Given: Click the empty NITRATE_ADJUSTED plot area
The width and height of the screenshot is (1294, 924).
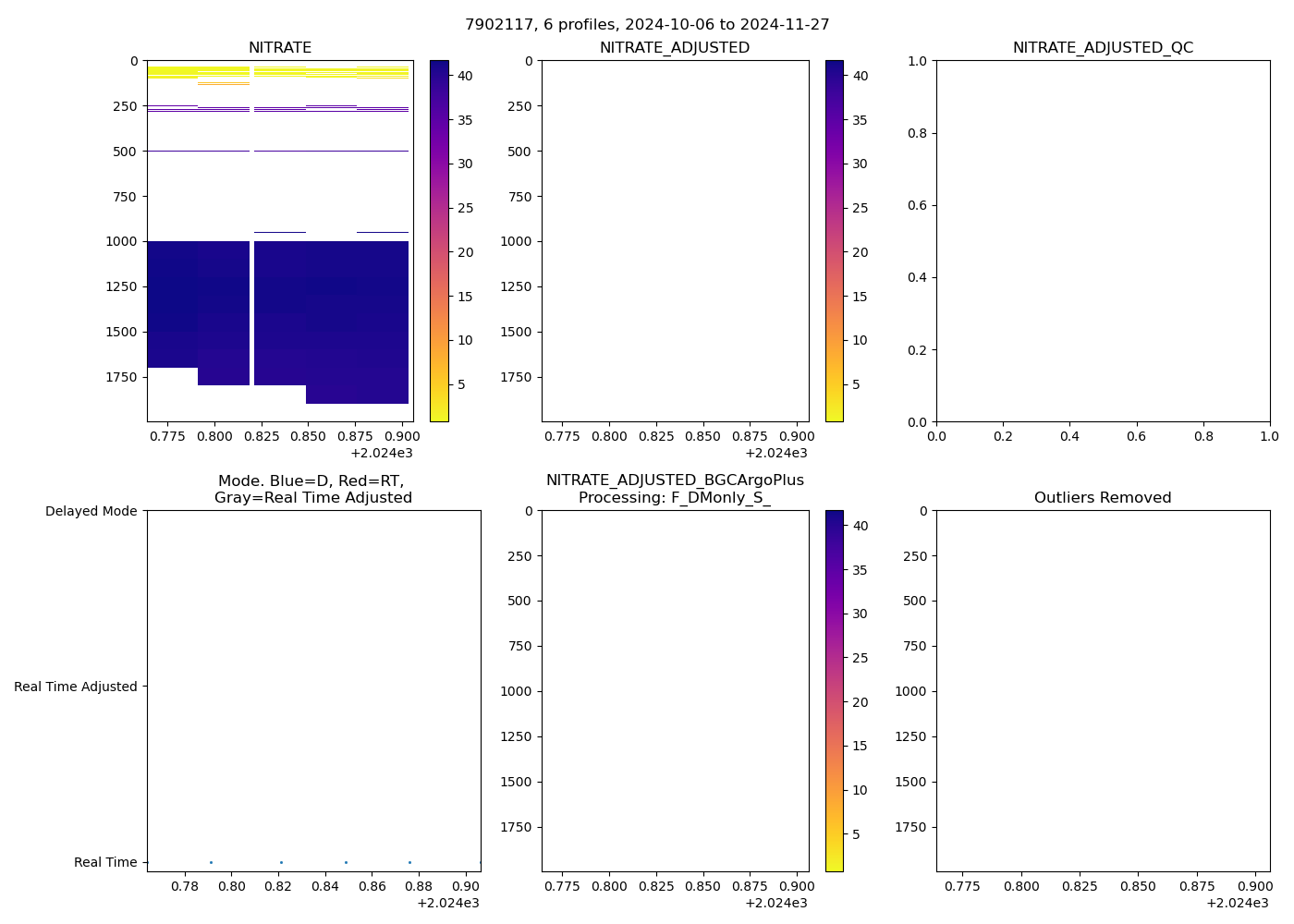Looking at the screenshot, I should [x=675, y=240].
